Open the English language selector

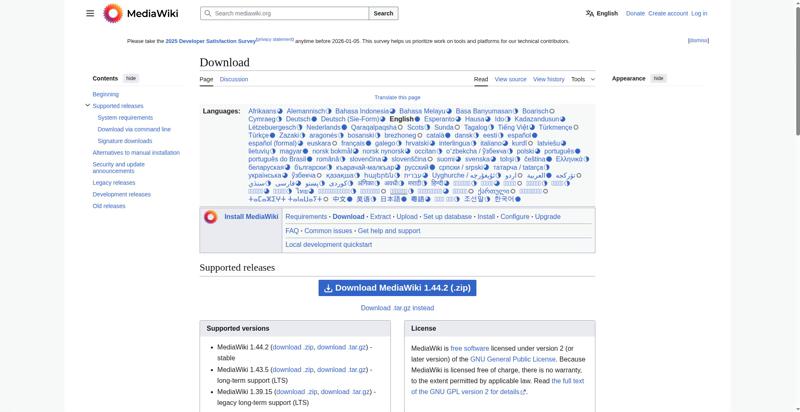coord(601,14)
